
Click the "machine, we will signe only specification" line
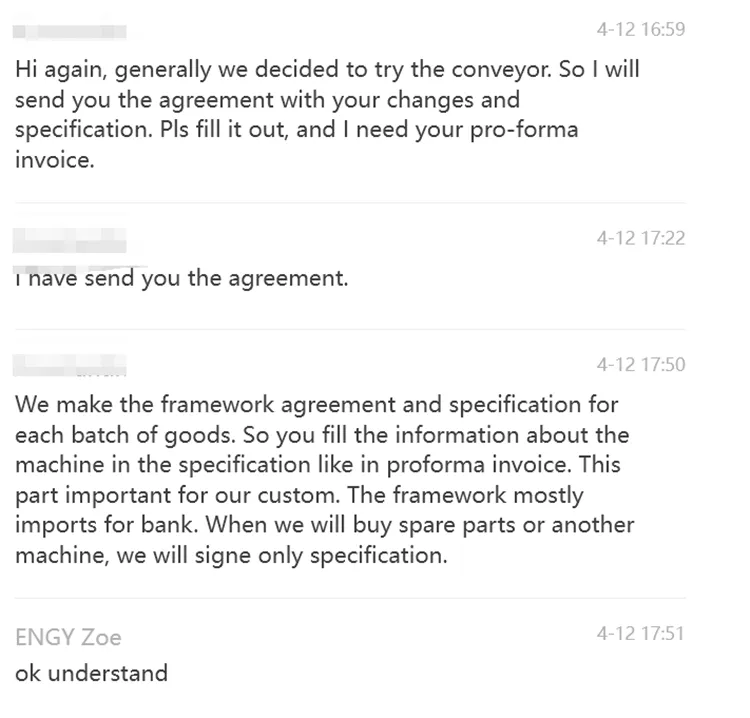tap(231, 556)
